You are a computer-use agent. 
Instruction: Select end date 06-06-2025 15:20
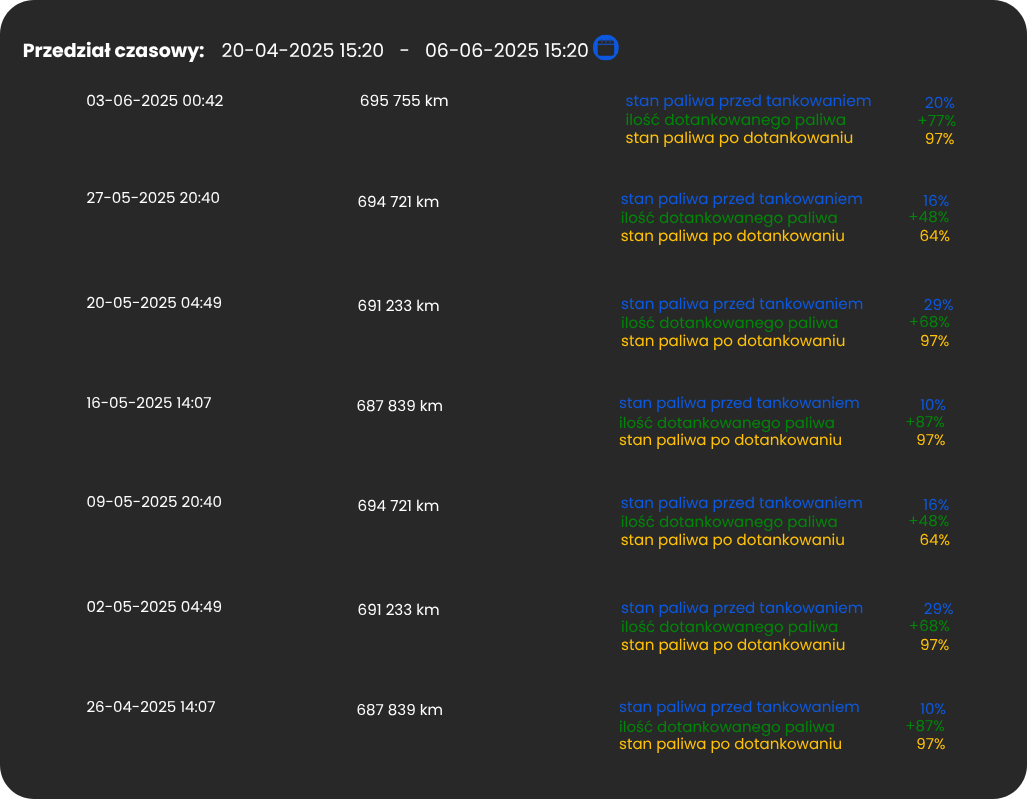pyautogui.click(x=507, y=50)
